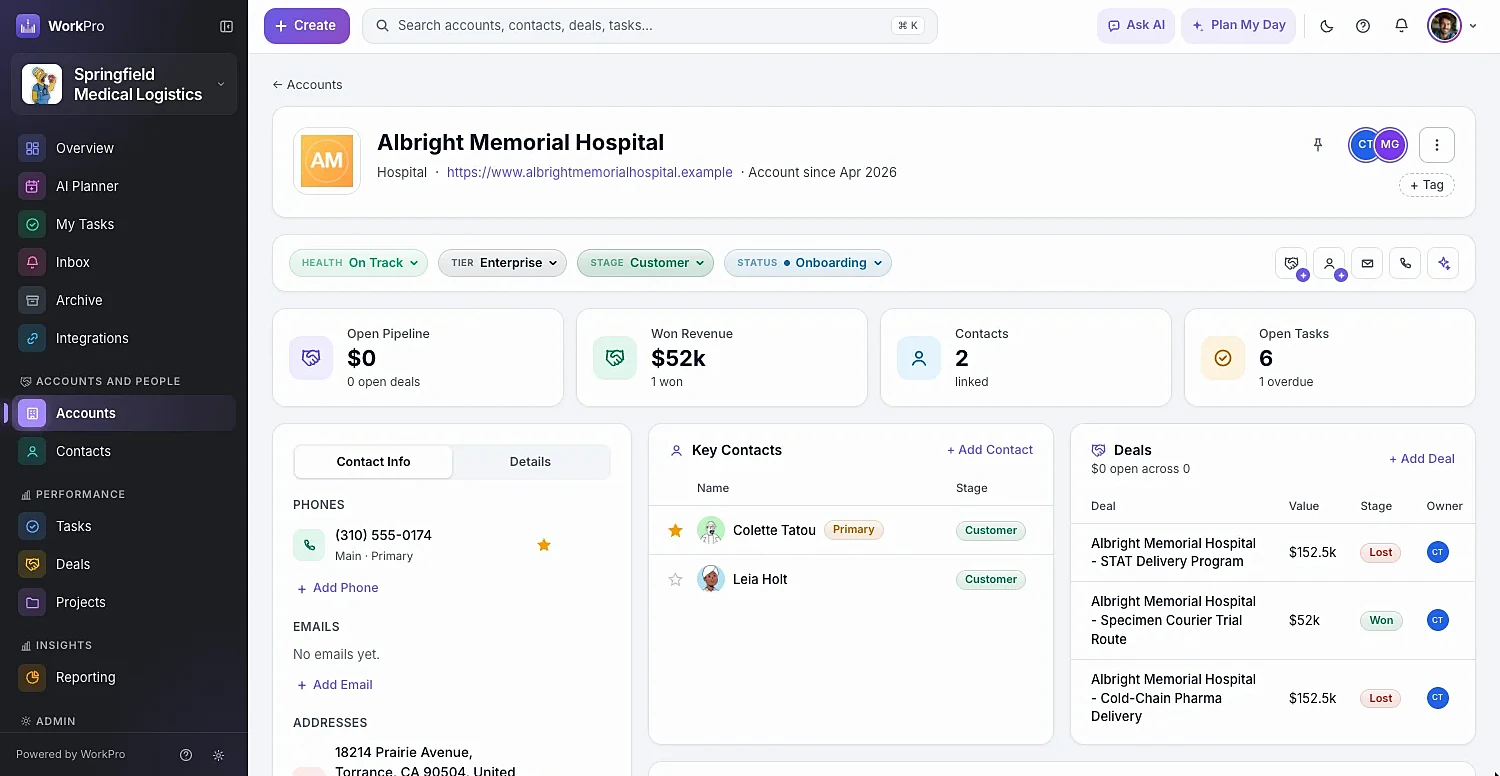The height and width of the screenshot is (776, 1500).
Task: Click the AI sparkle quick action icon
Action: (x=1443, y=263)
